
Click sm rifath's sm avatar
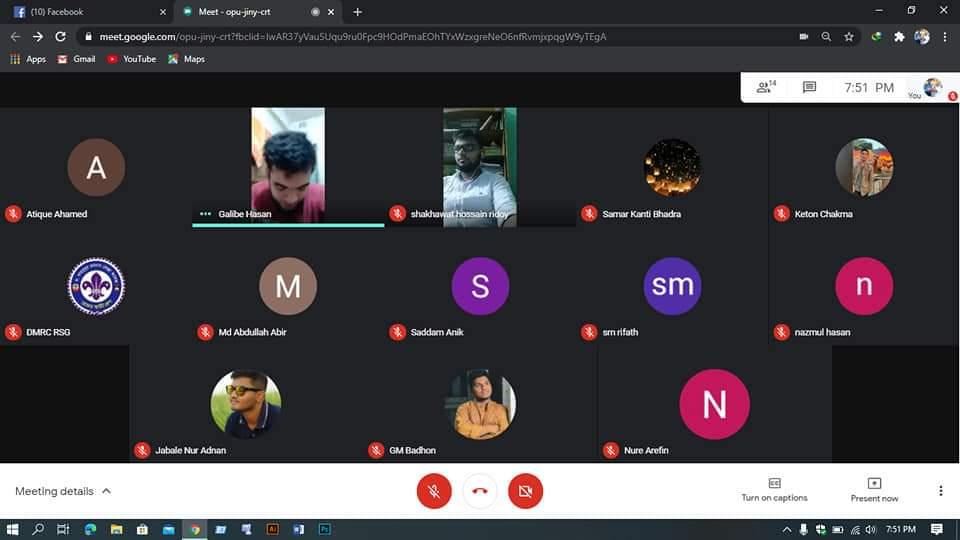pyautogui.click(x=672, y=286)
